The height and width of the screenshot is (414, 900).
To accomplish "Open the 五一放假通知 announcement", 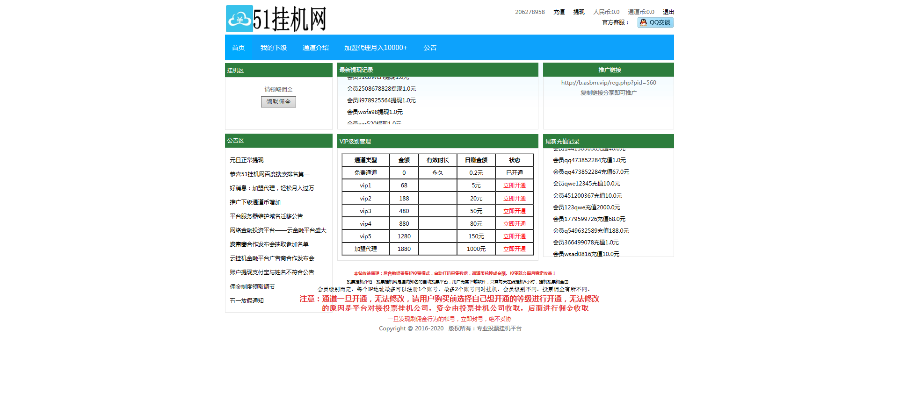I will [x=246, y=300].
